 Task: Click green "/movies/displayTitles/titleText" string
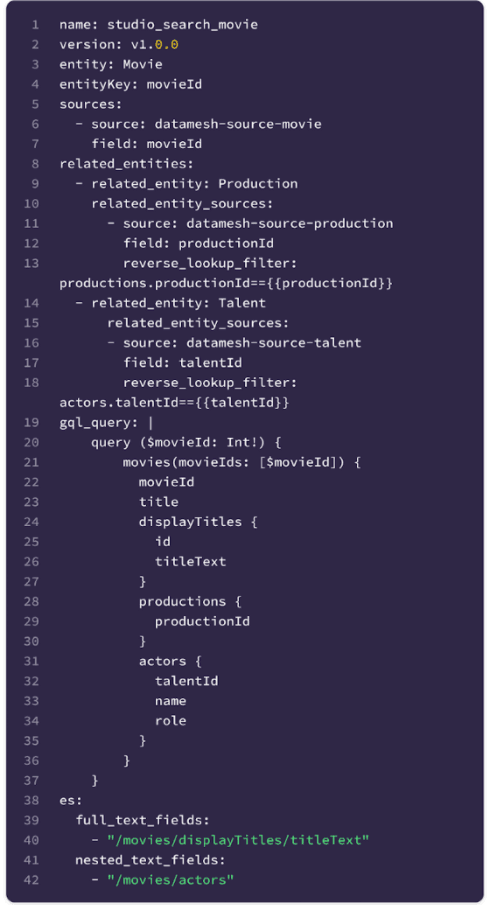click(238, 840)
